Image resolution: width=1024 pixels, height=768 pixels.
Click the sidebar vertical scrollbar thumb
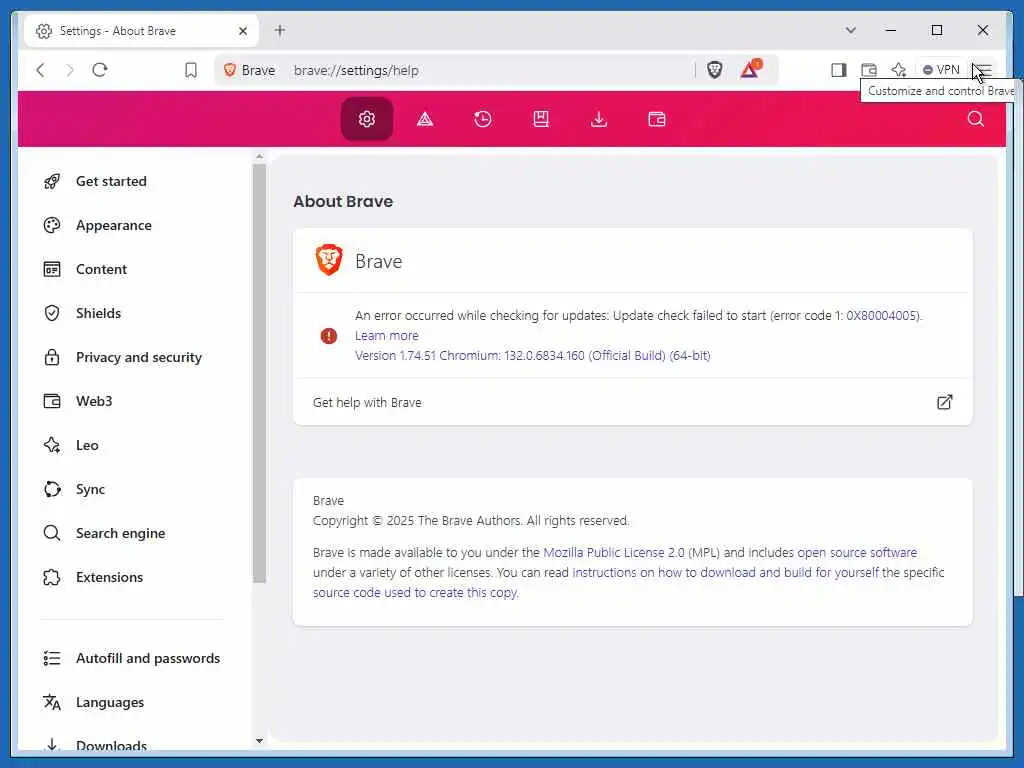[x=259, y=373]
